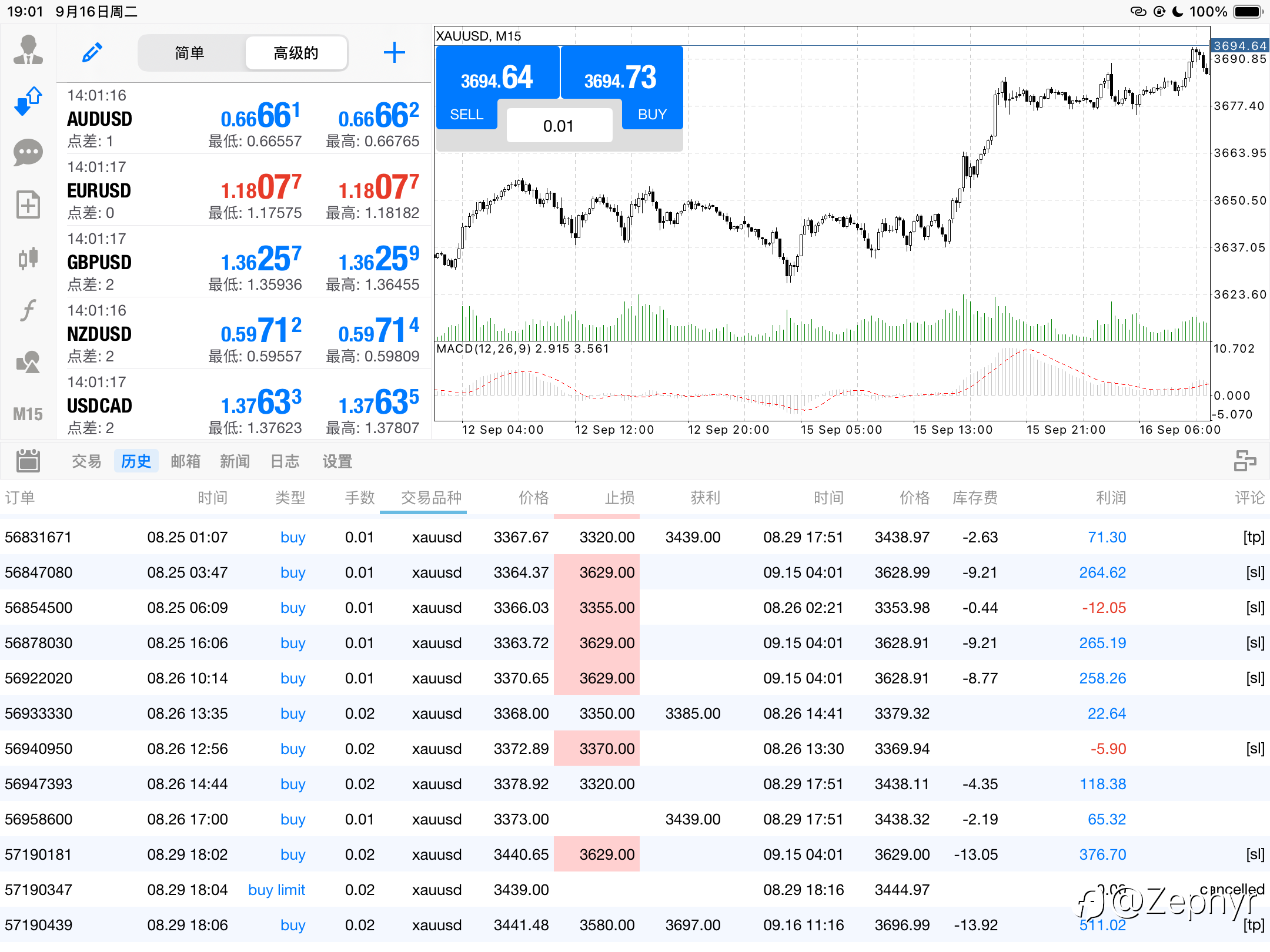The image size is (1270, 952).
Task: Open the M15 timeframe selector
Action: tap(28, 414)
